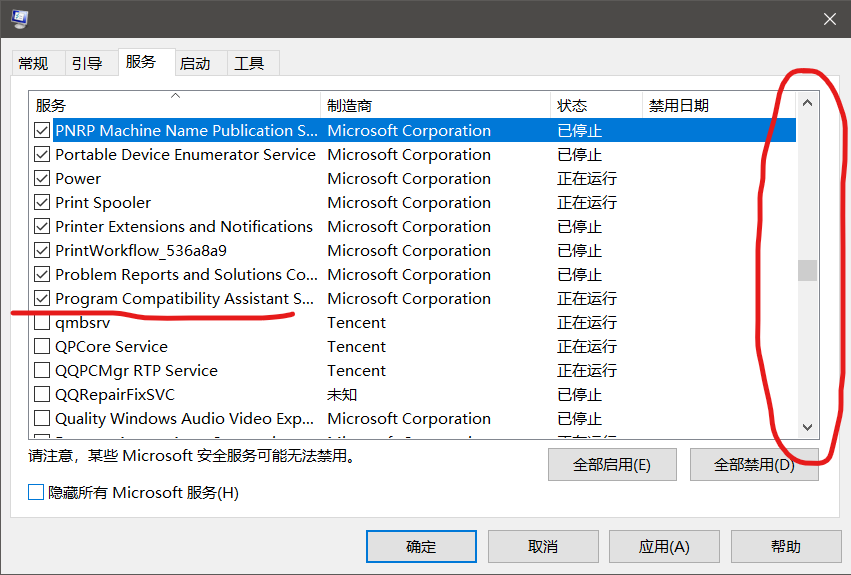Select the Print Spooler row name
Screen dimensions: 851x575
(103, 203)
